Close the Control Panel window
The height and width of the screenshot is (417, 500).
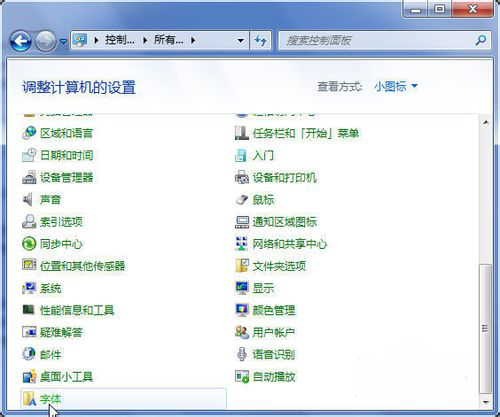[x=472, y=9]
